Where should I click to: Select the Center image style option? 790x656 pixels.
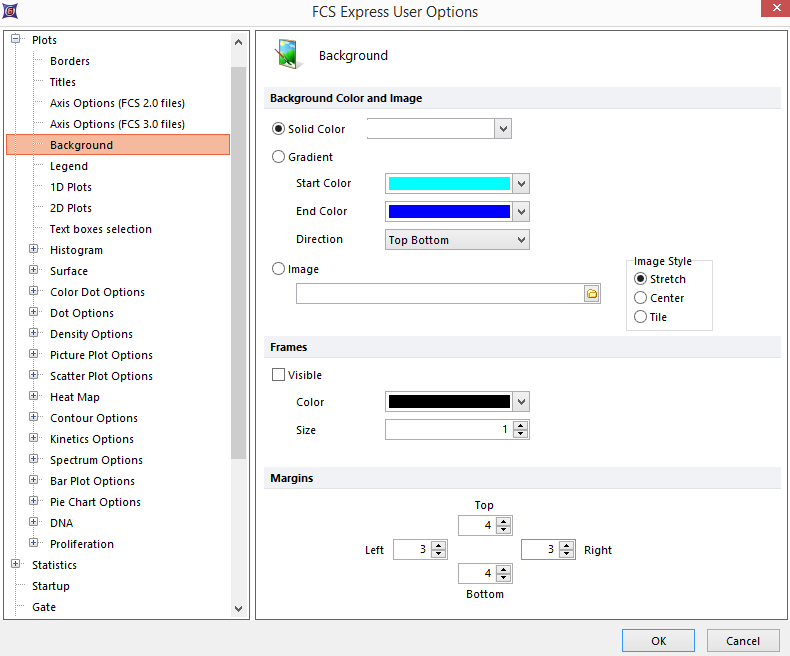641,298
